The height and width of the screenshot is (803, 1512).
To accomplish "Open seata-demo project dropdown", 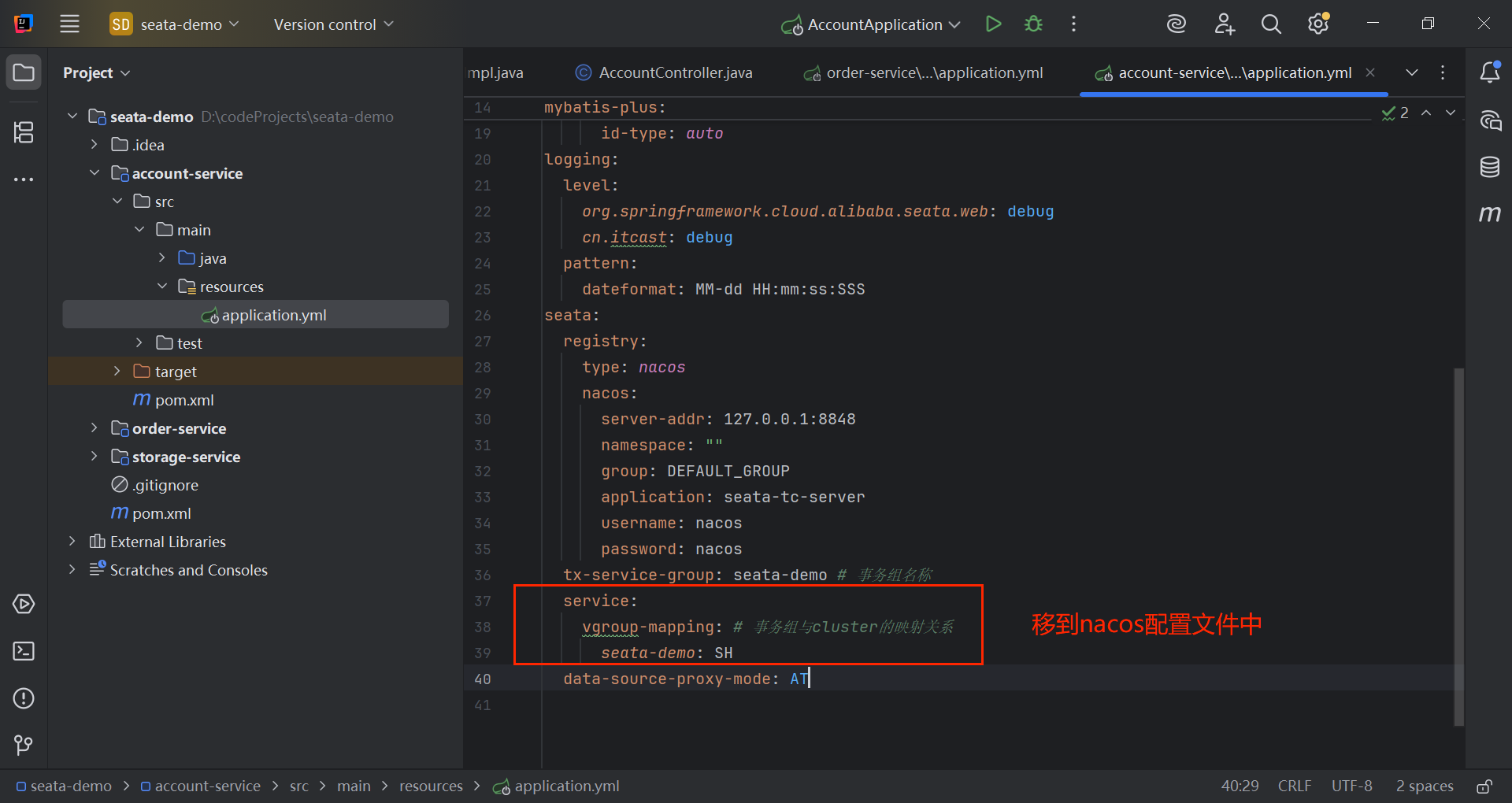I will click(175, 24).
